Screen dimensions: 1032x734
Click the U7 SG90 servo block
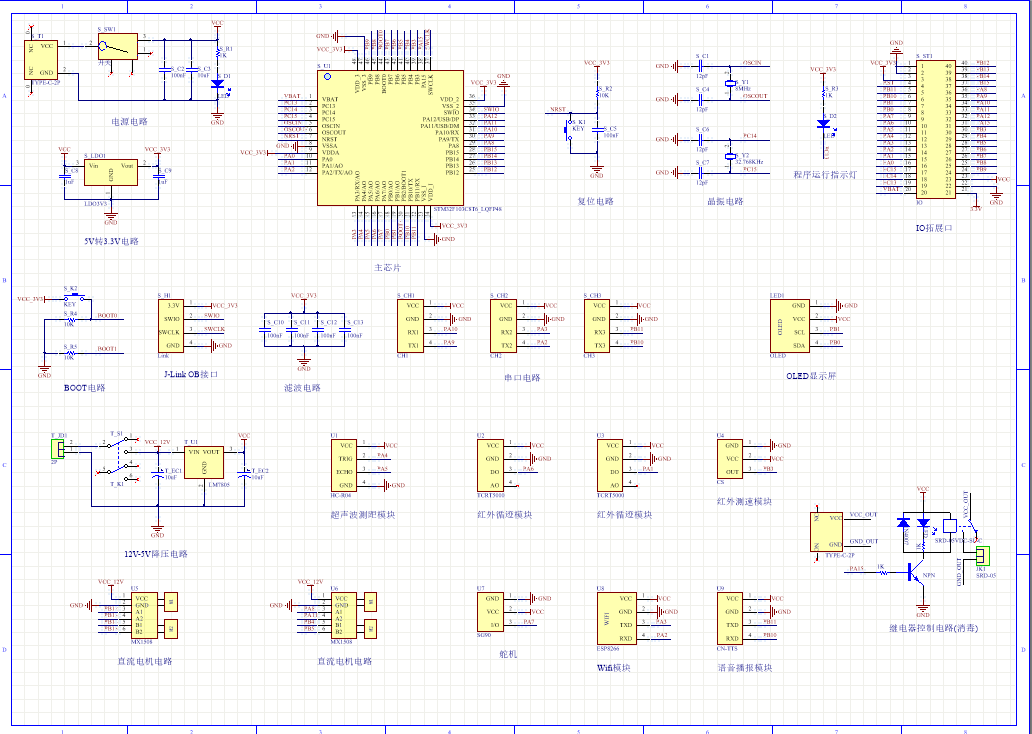[x=490, y=612]
